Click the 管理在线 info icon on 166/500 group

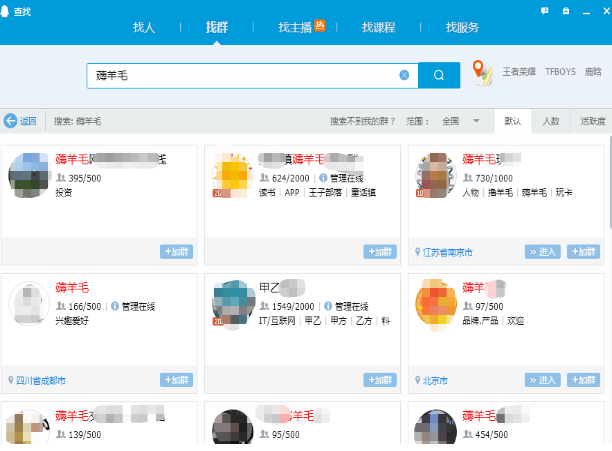point(115,306)
